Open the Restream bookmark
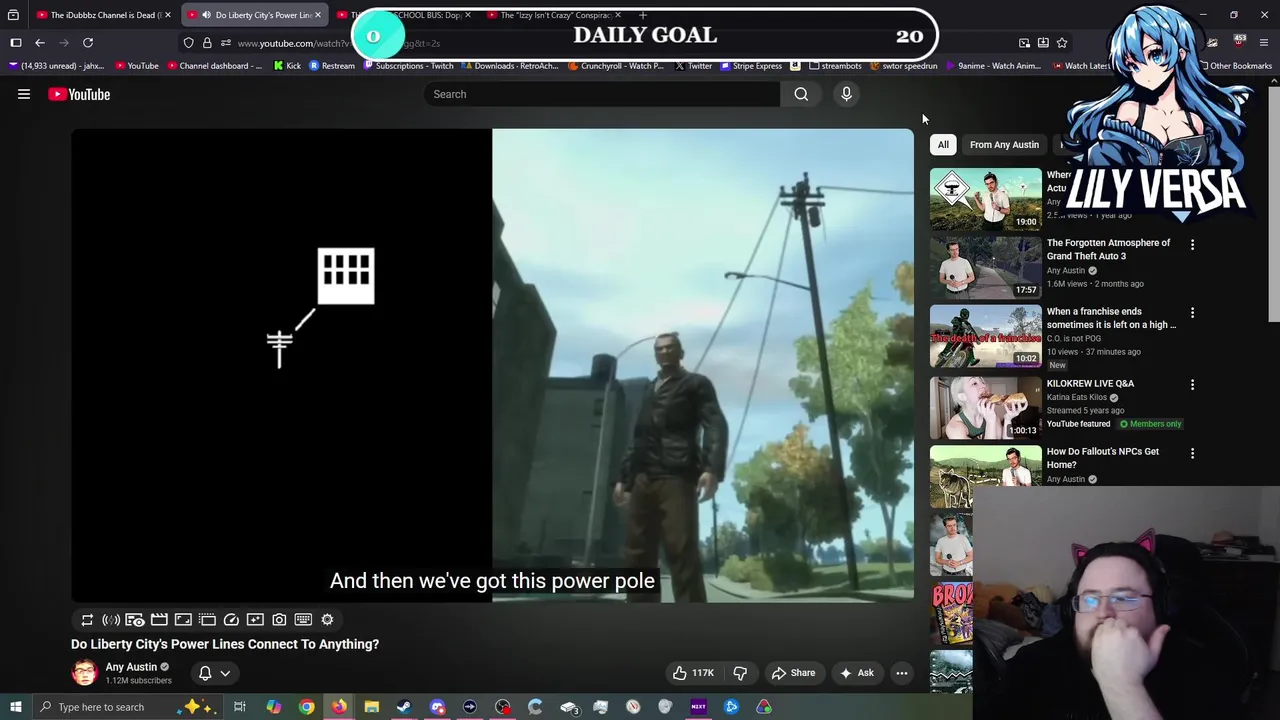This screenshot has height=720, width=1280. tap(331, 66)
